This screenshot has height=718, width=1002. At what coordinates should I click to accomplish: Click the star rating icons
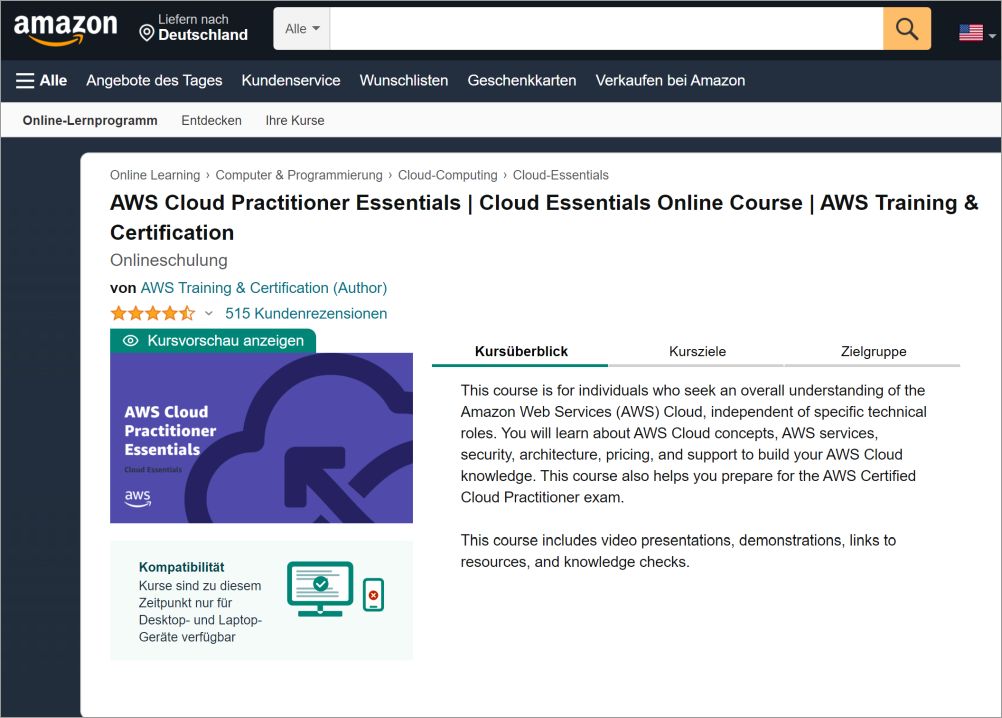152,314
